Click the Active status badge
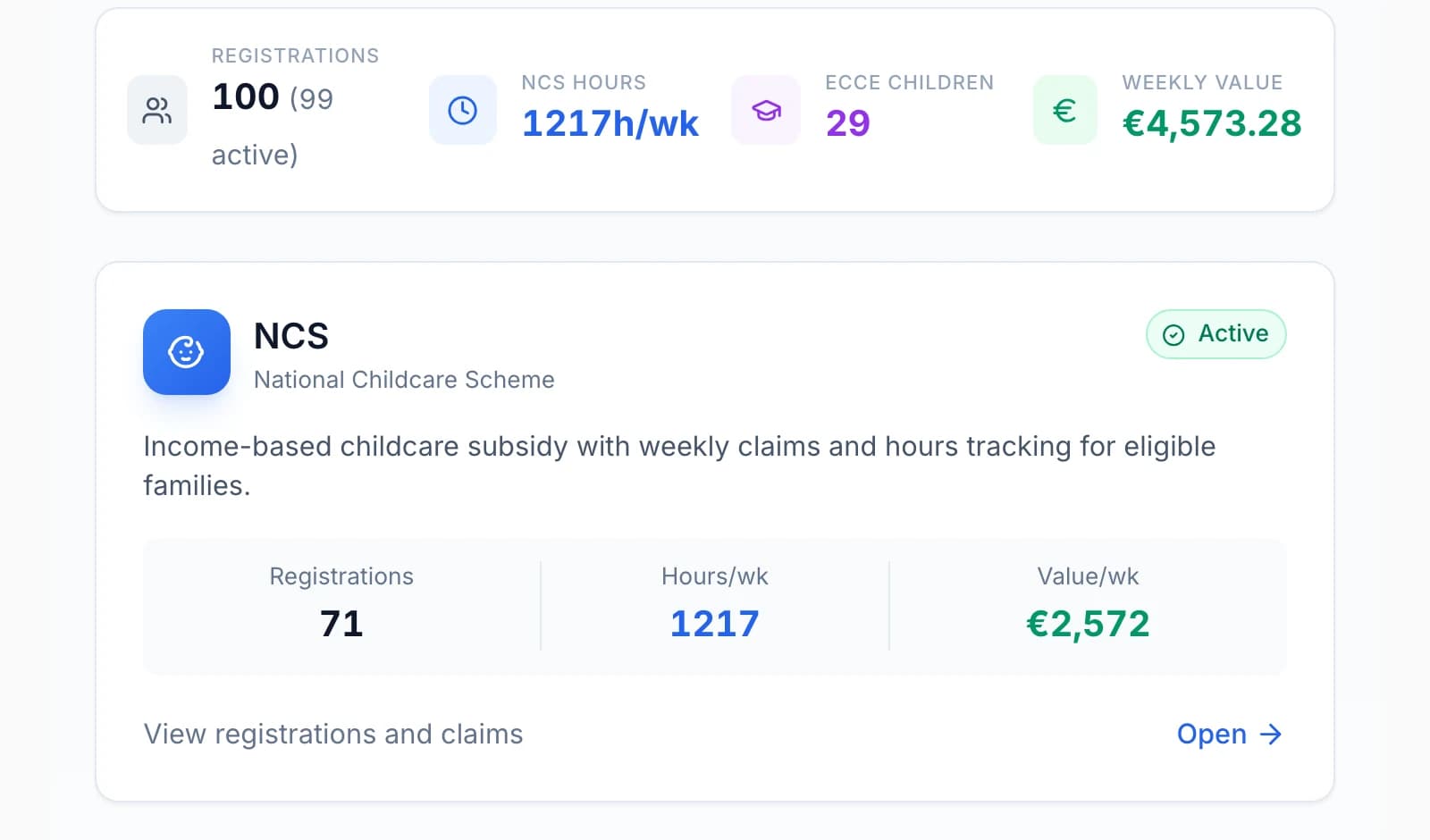 (x=1215, y=334)
